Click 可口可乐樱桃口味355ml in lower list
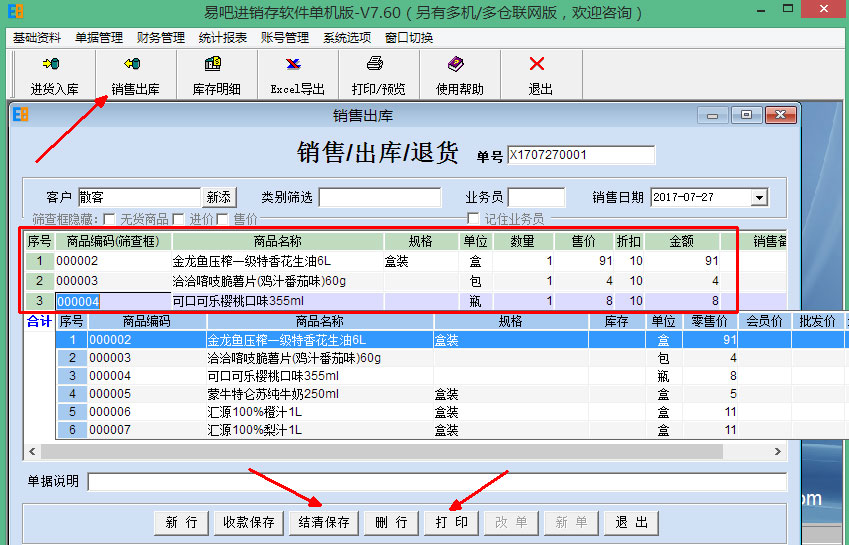The width and height of the screenshot is (849, 545). (x=273, y=376)
